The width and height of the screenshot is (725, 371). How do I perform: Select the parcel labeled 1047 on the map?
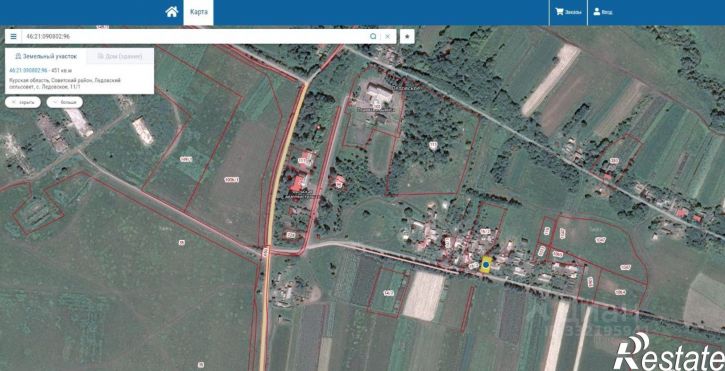coord(600,240)
